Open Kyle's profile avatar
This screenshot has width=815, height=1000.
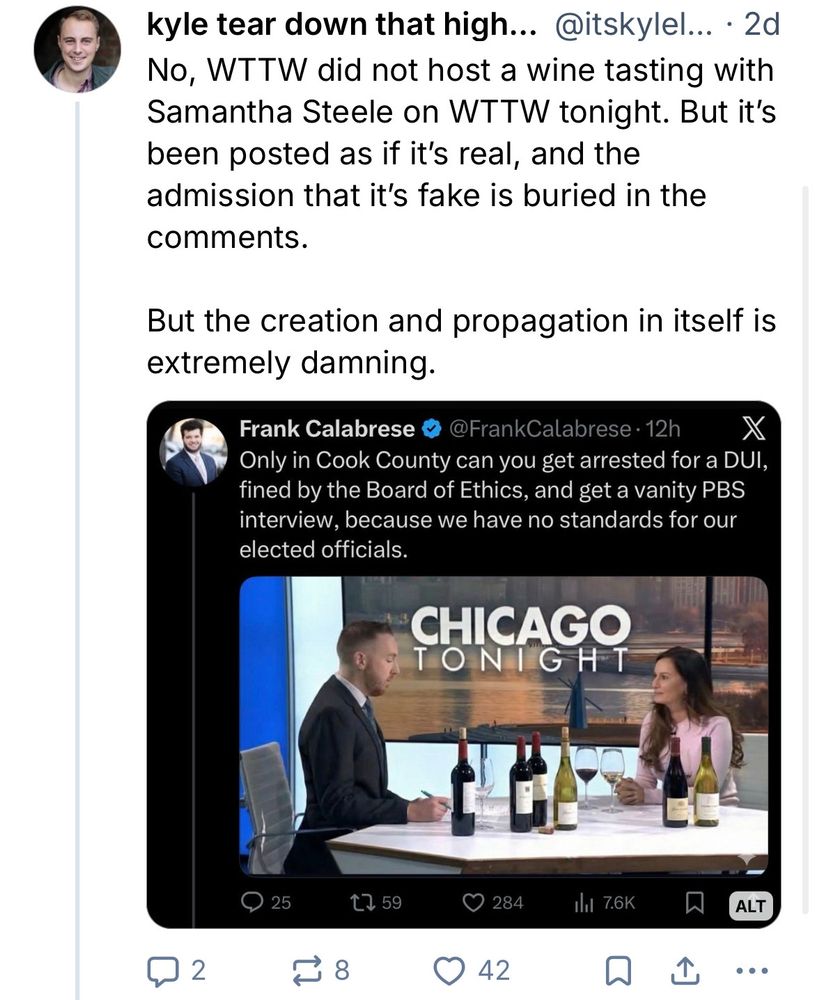77,49
